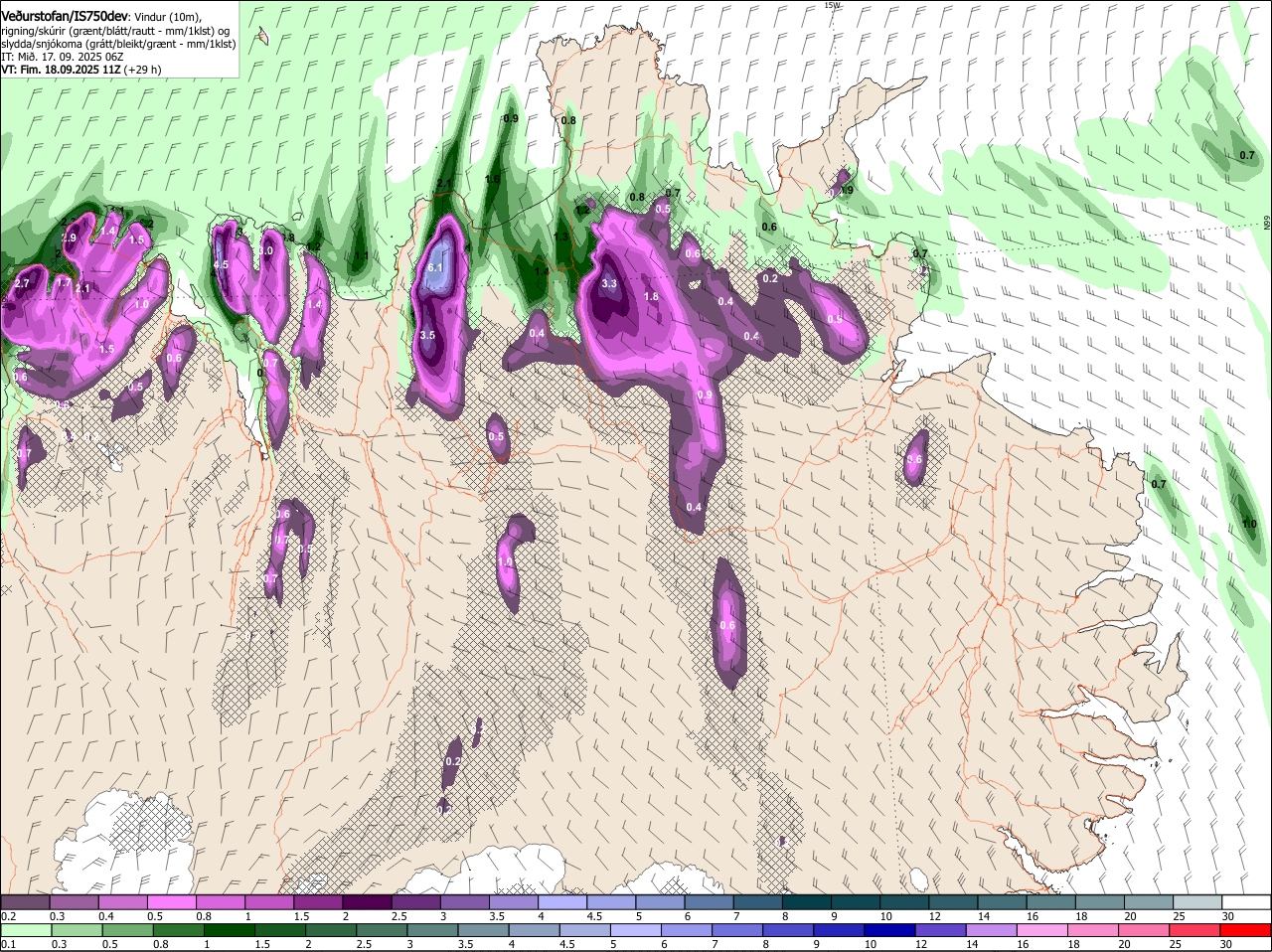Image resolution: width=1272 pixels, height=952 pixels.
Task: Pick the white swatch after 30 in snow legend
Action: click(x=1246, y=902)
